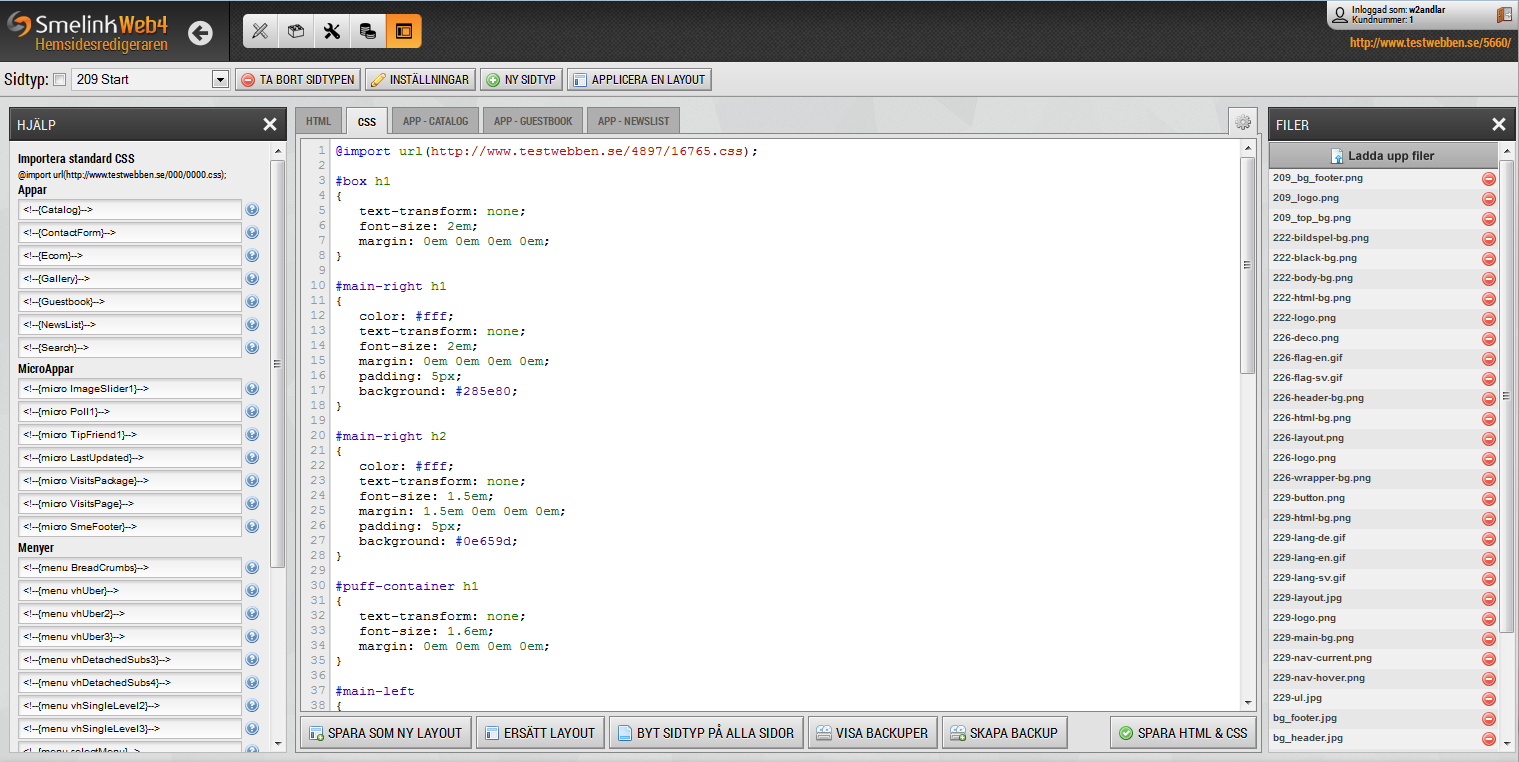Open the APP - GUESTBOOK tab

click(x=533, y=121)
